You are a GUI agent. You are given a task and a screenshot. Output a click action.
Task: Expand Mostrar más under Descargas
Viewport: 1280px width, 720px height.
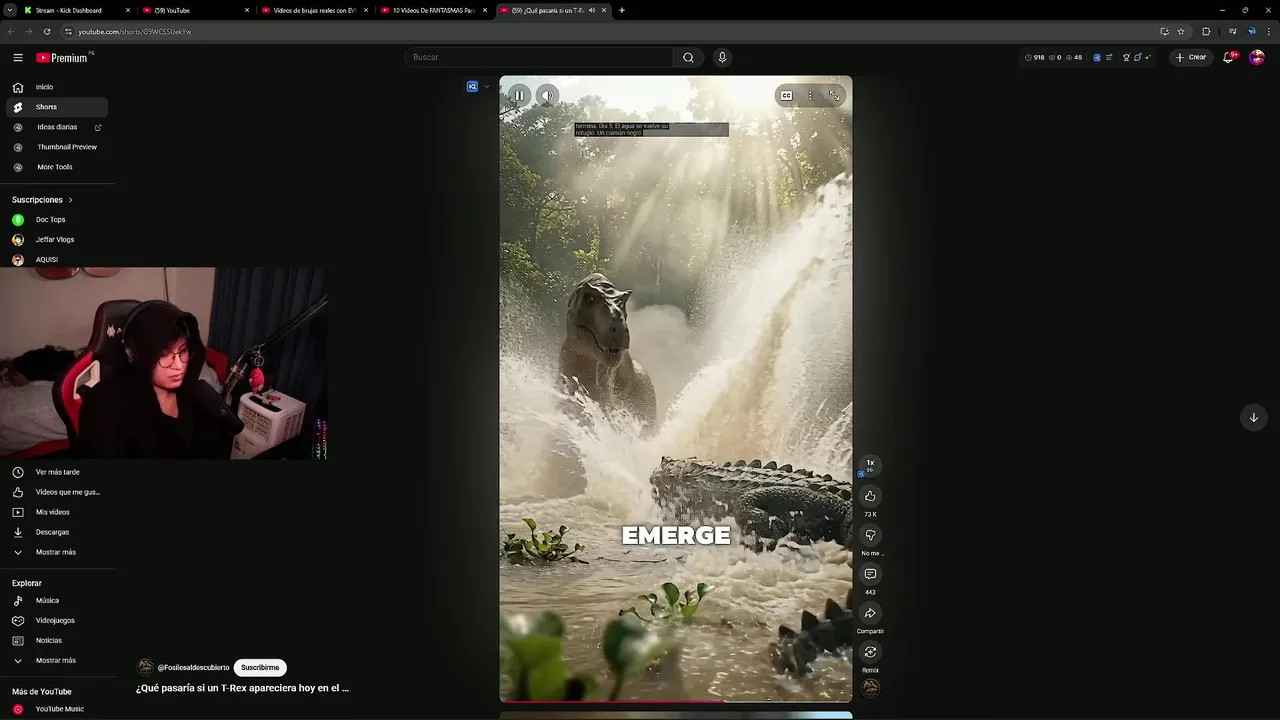57,552
